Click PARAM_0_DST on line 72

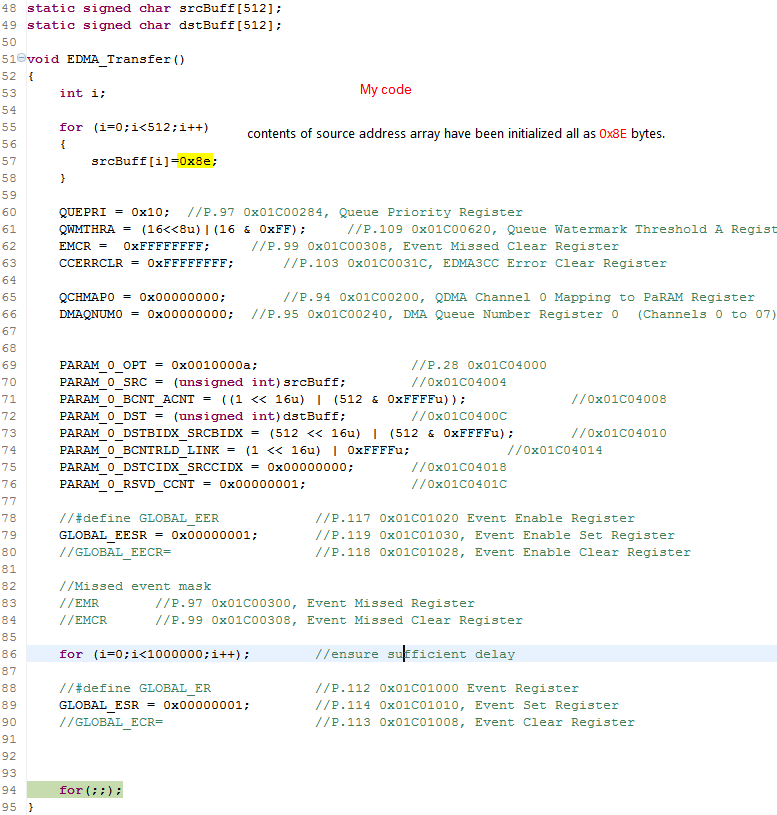(x=103, y=416)
